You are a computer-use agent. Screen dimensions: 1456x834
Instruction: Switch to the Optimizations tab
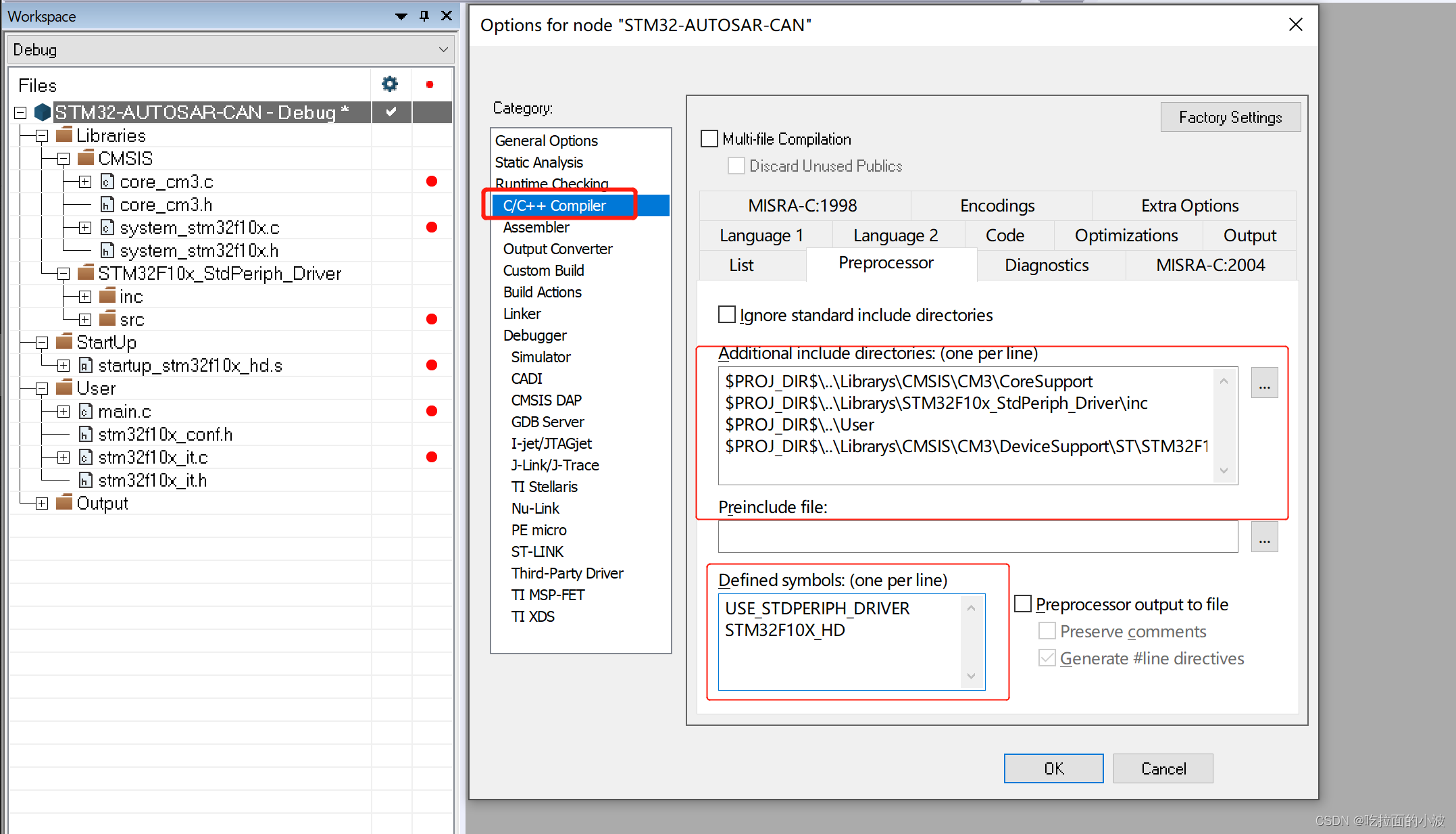click(x=1126, y=235)
